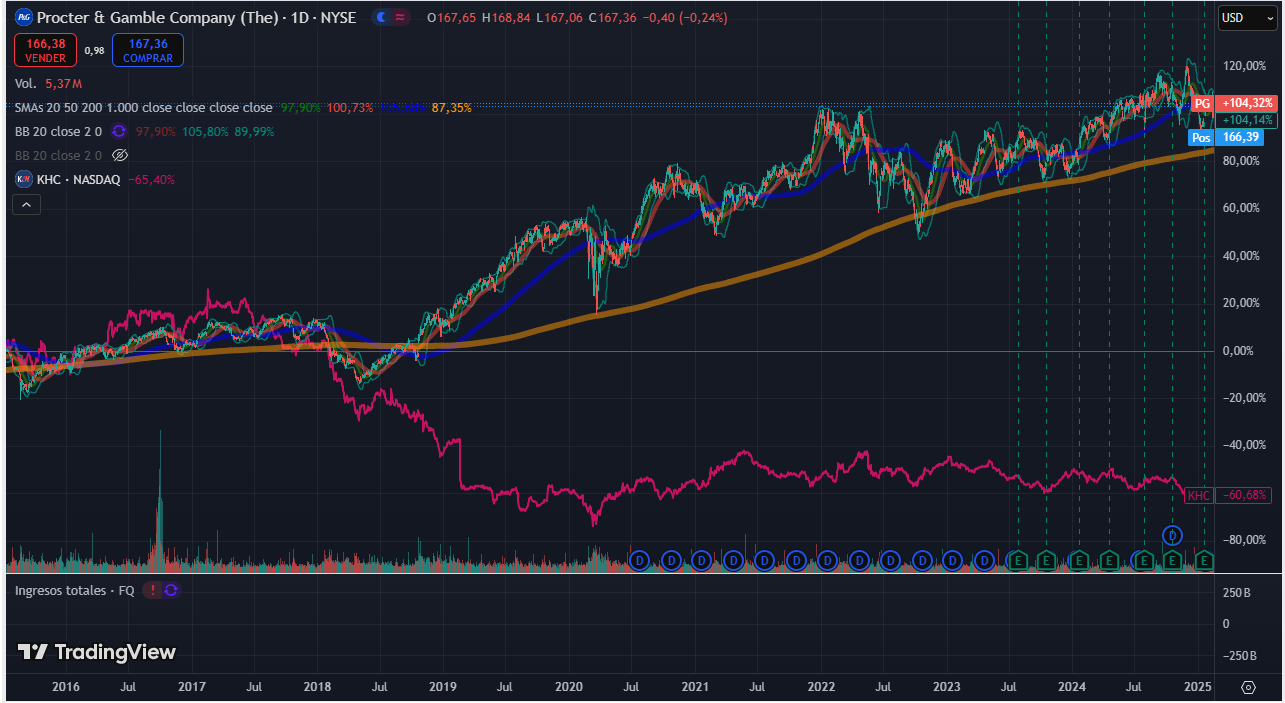
Task: Click the dividend D marker near July 2021
Action: point(765,561)
